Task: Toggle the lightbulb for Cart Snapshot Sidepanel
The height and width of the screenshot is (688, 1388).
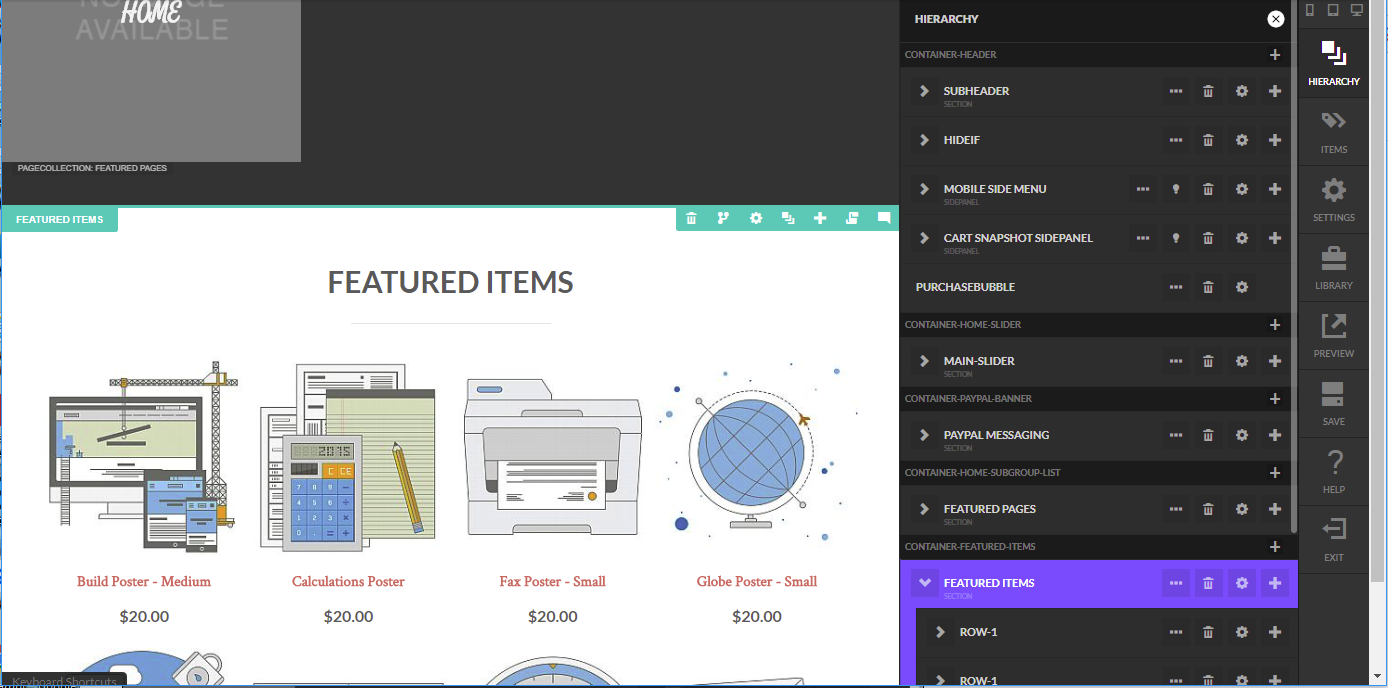Action: 1176,238
